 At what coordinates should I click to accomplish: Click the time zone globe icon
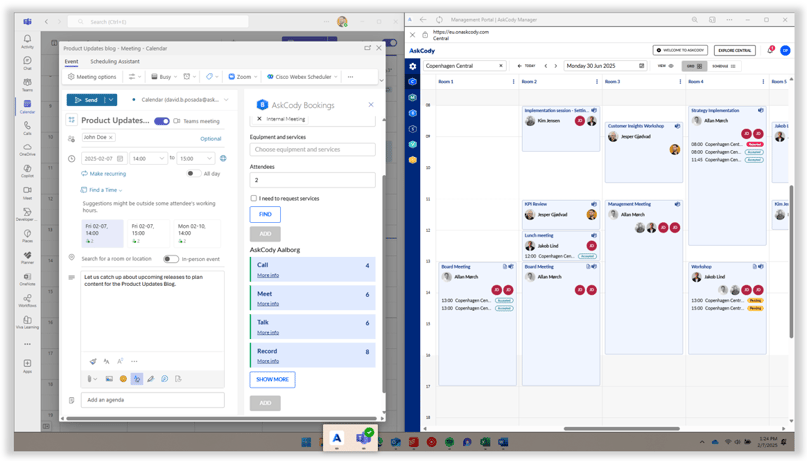point(223,158)
